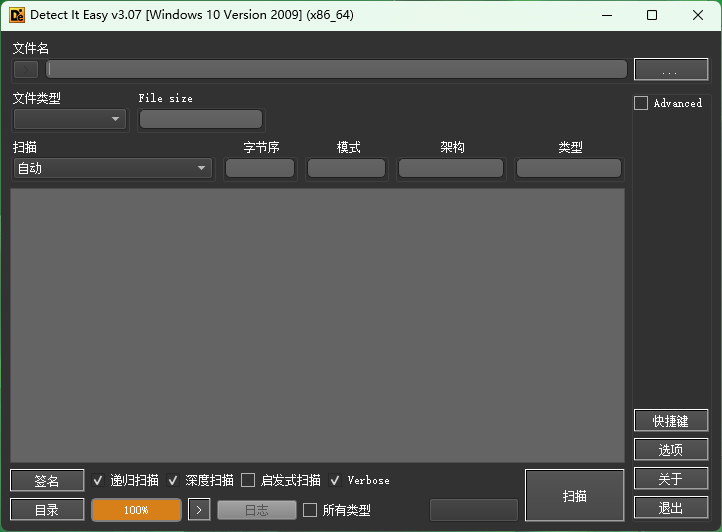Maximize the Detect It Easy window
The width and height of the screenshot is (722, 532).
coord(652,15)
